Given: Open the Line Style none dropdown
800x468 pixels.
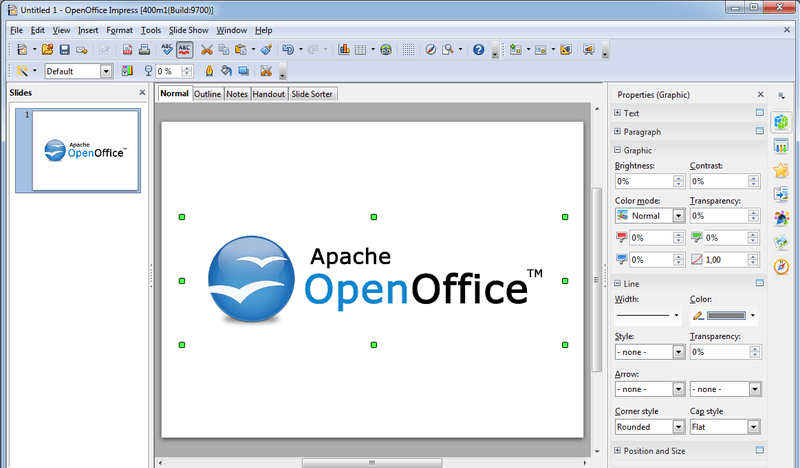Looking at the screenshot, I should coord(678,352).
